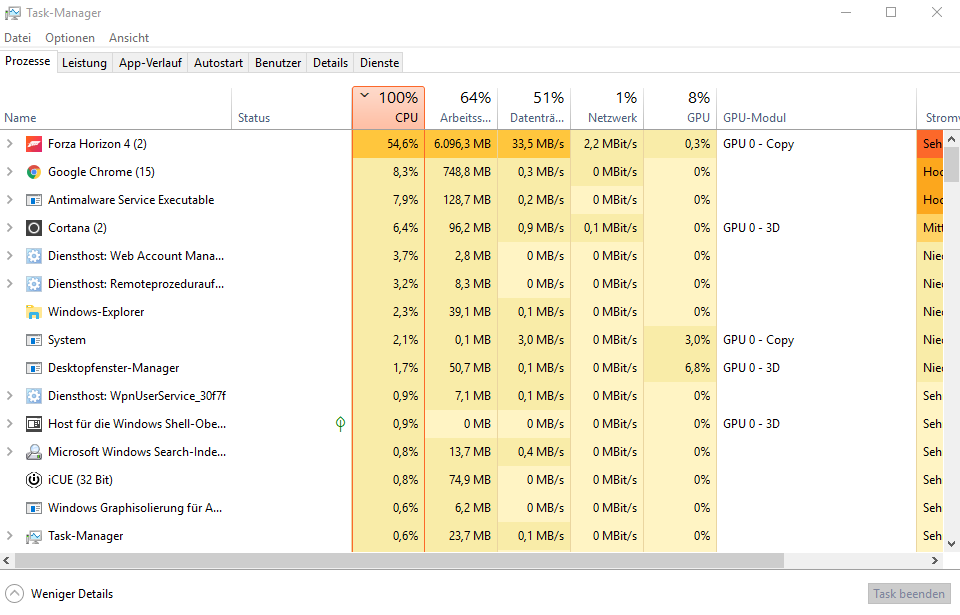Expand the Host für die Windows Shell group
This screenshot has height=615, width=960.
point(9,423)
